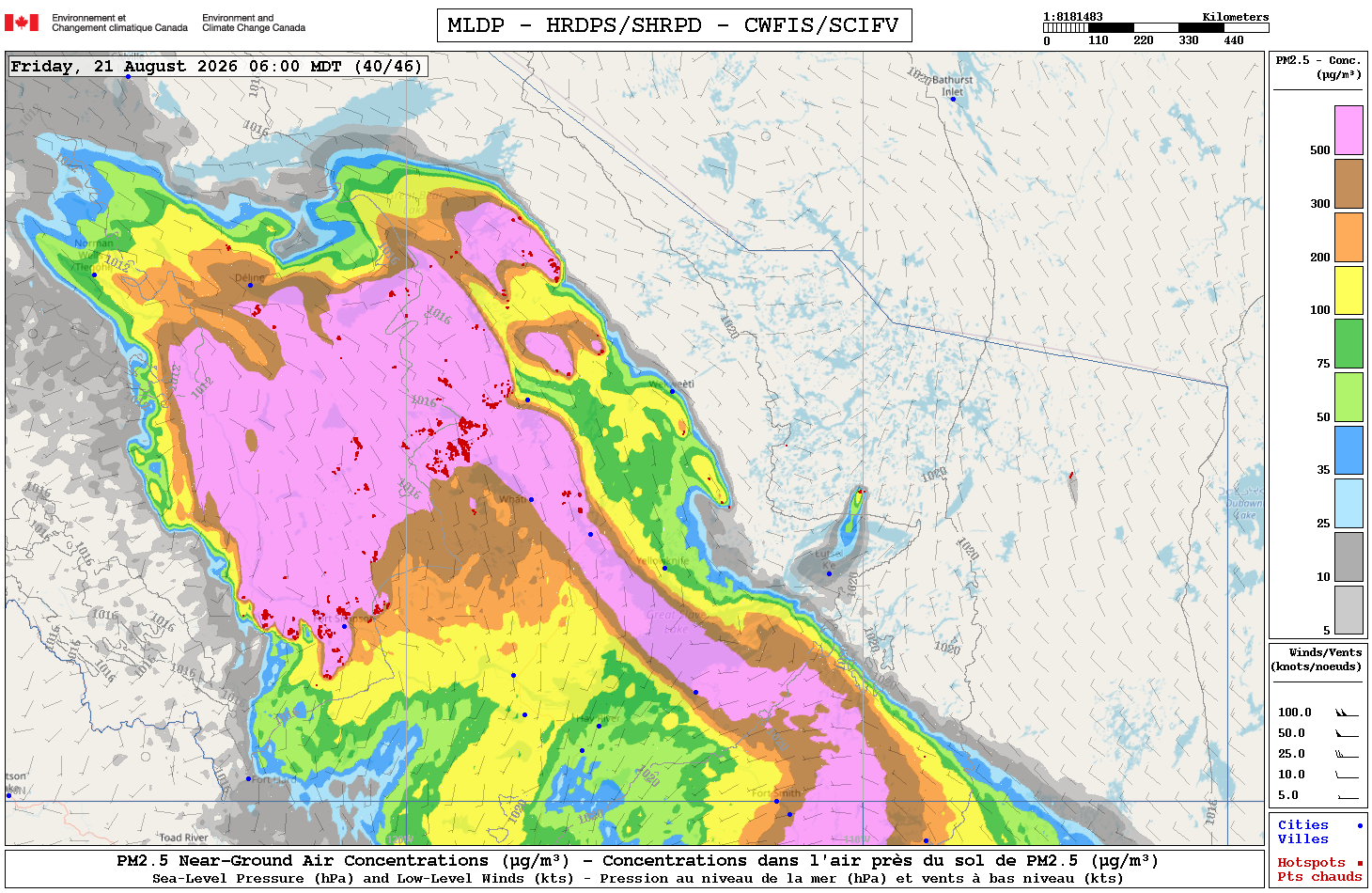
Task: Click the blue city dot at Fort Liard
Action: tap(248, 778)
